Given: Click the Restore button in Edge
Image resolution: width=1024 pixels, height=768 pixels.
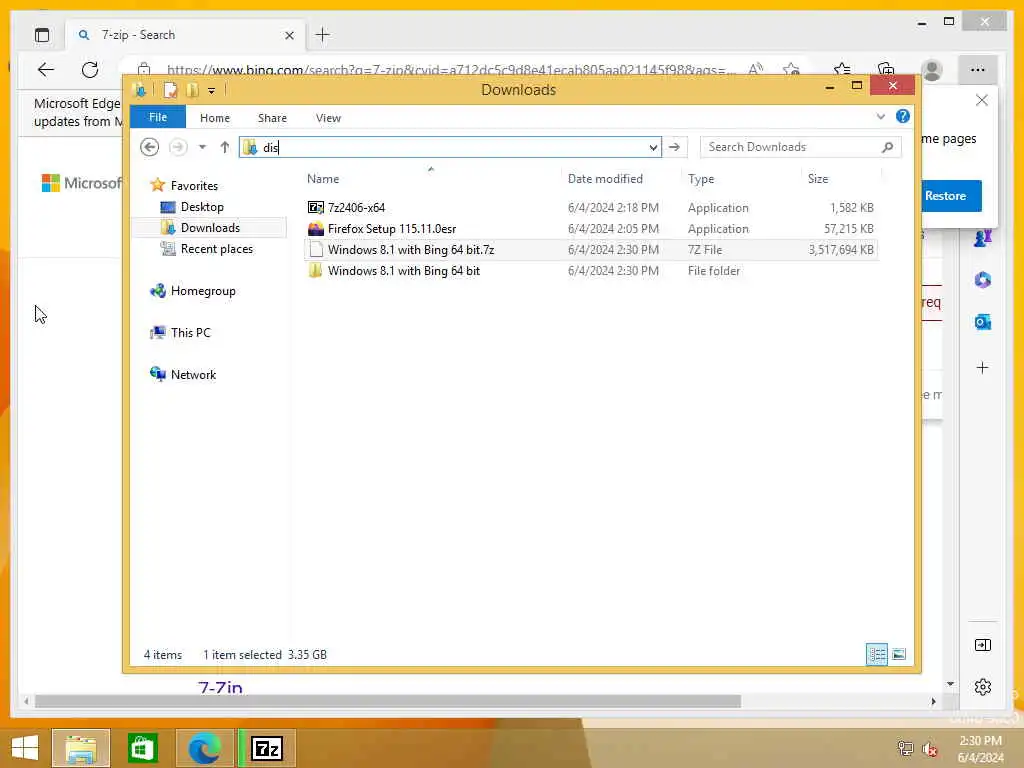Looking at the screenshot, I should 946,196.
